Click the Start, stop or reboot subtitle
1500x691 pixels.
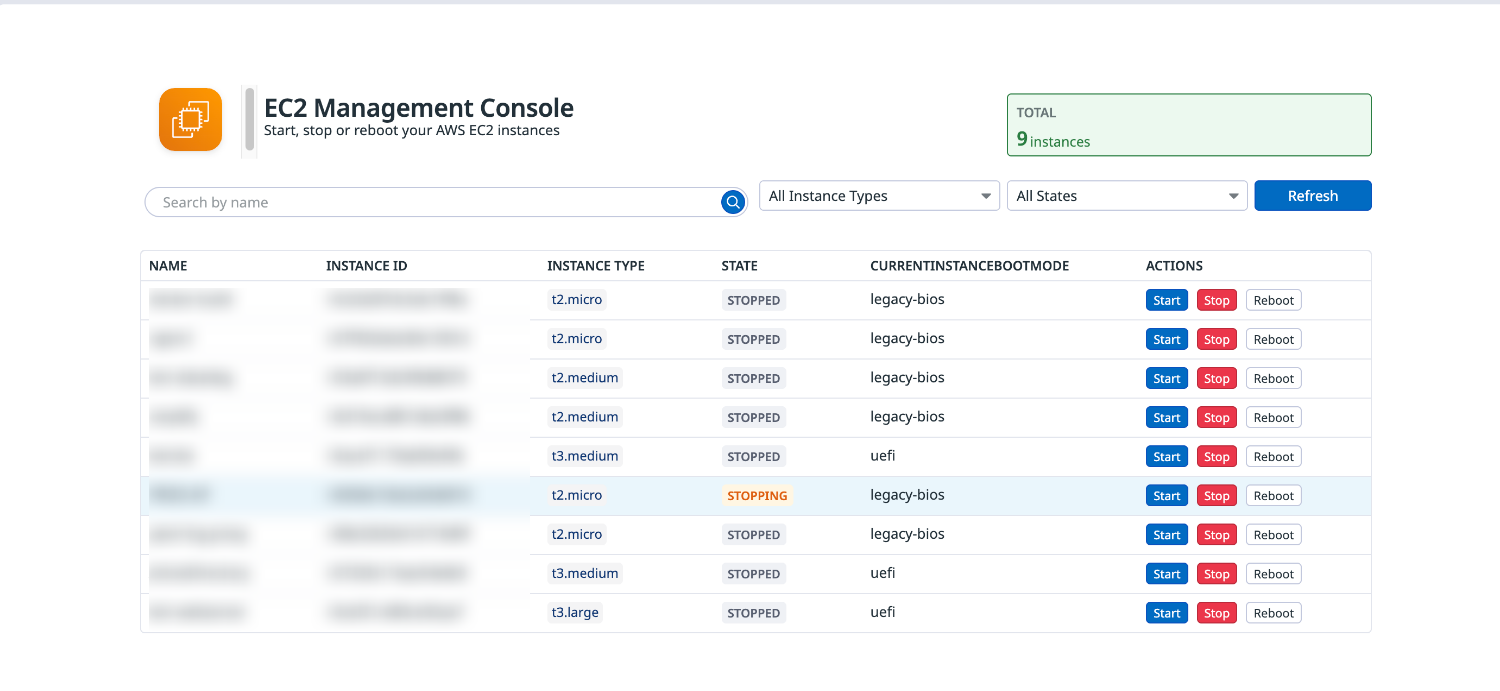click(x=412, y=130)
